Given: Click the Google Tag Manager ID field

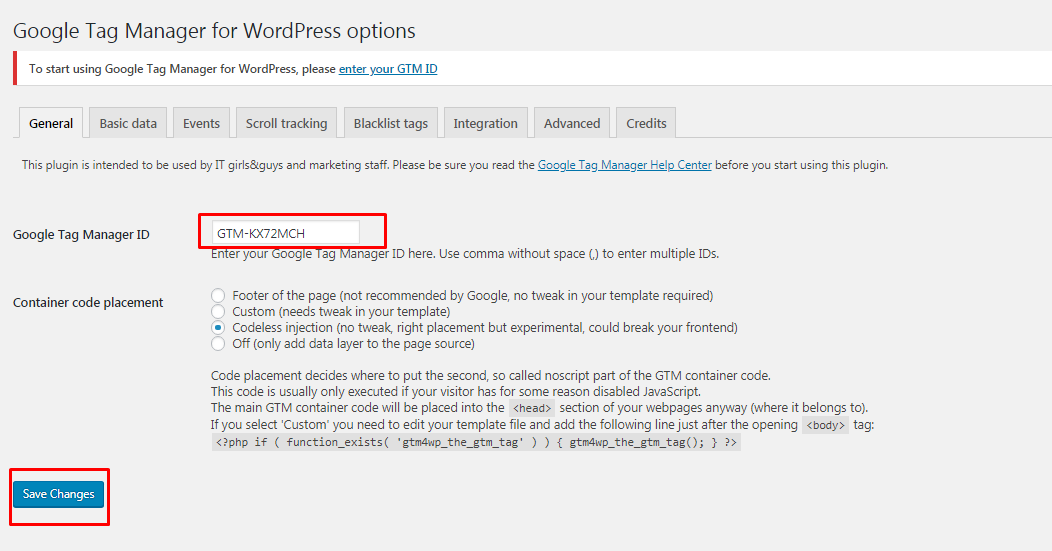Looking at the screenshot, I should pyautogui.click(x=285, y=233).
